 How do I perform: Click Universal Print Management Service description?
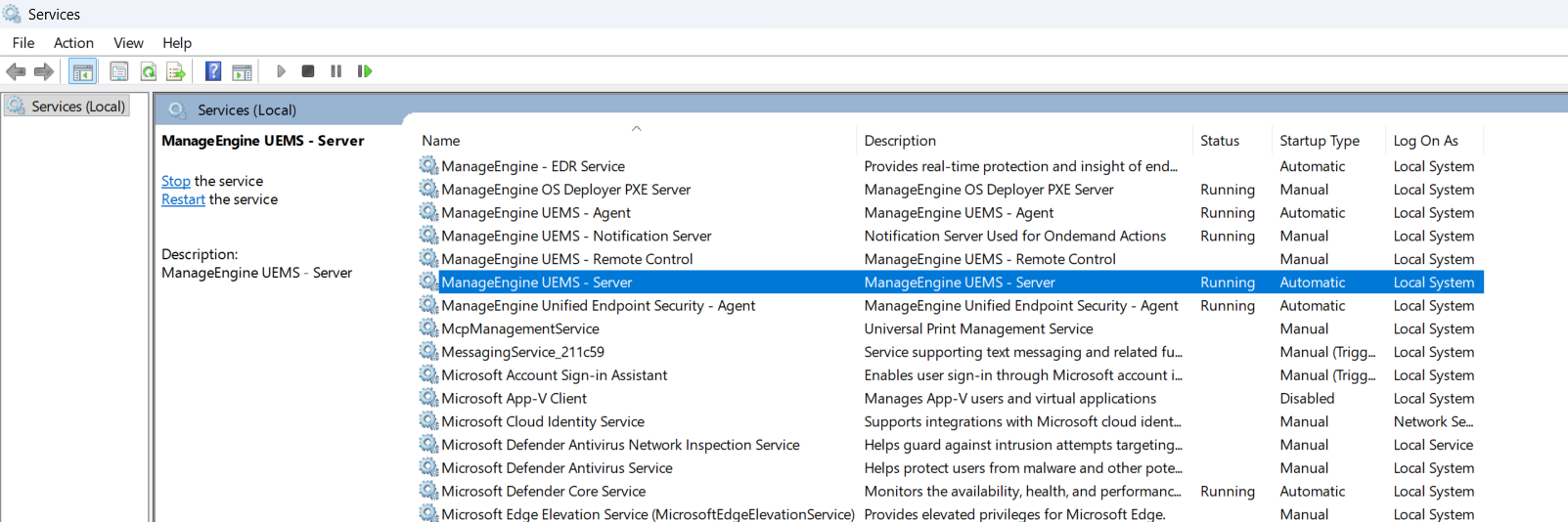coord(978,329)
